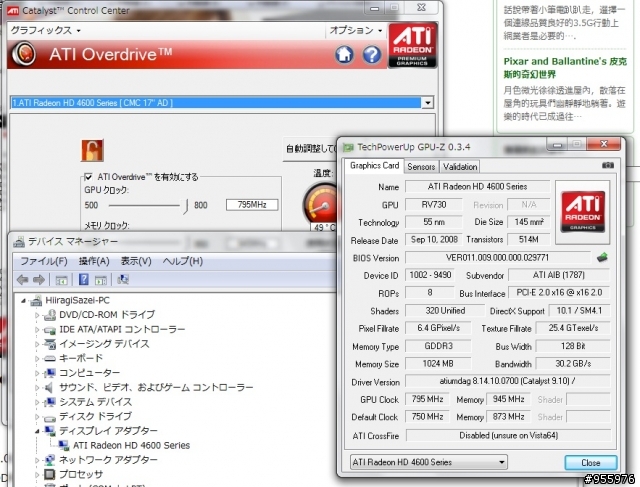Click the processor (プロセッサ) chip icon
Viewport: 640px width, 487px height.
click(x=49, y=474)
